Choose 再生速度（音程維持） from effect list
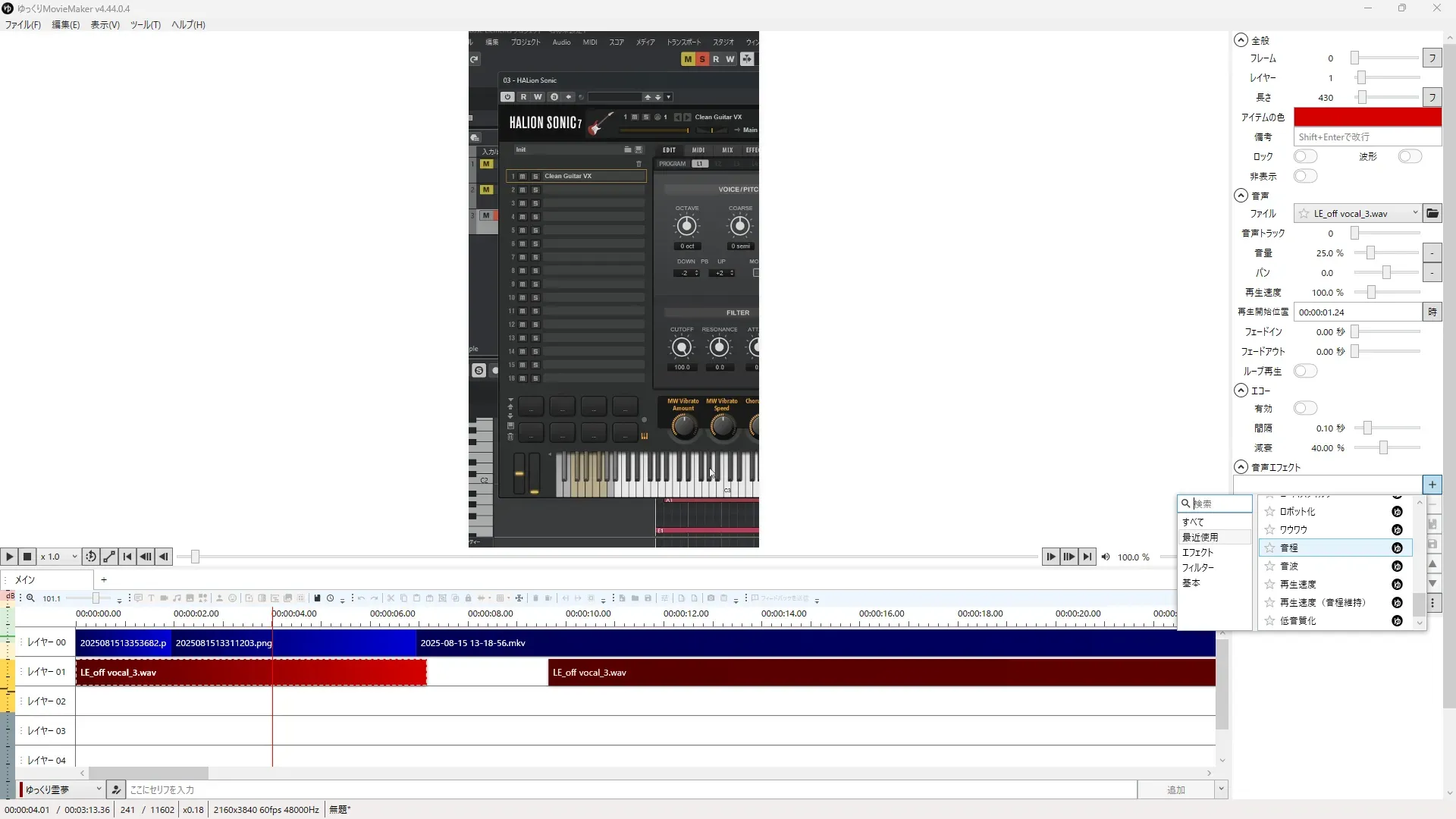The image size is (1456, 819). click(1323, 602)
